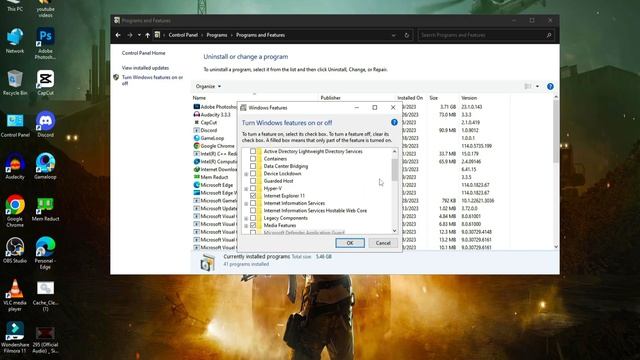Expand the Device Lockdown tree node
Viewport: 640px width, 360px height.
click(x=246, y=174)
